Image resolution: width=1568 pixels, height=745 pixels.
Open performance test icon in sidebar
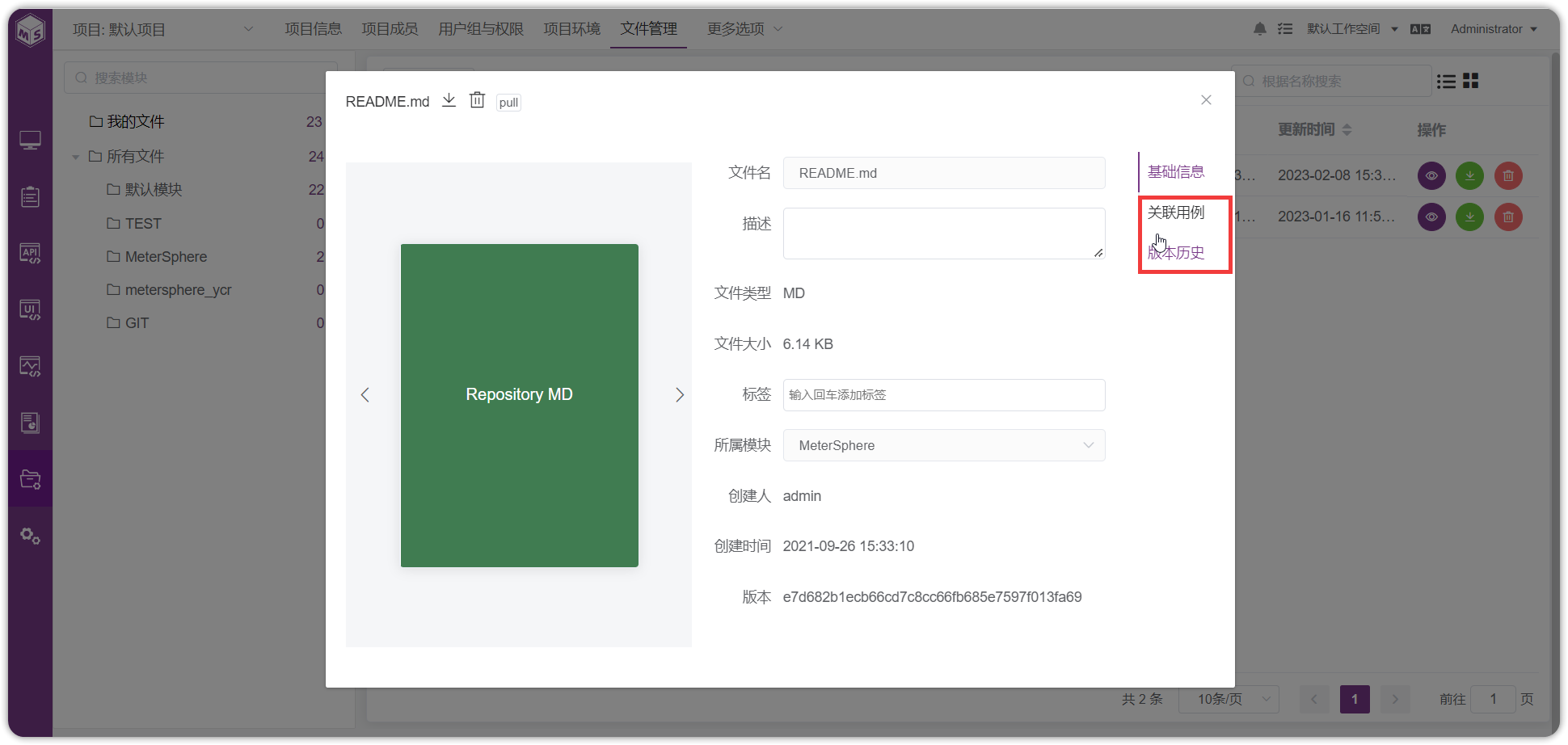click(31, 367)
